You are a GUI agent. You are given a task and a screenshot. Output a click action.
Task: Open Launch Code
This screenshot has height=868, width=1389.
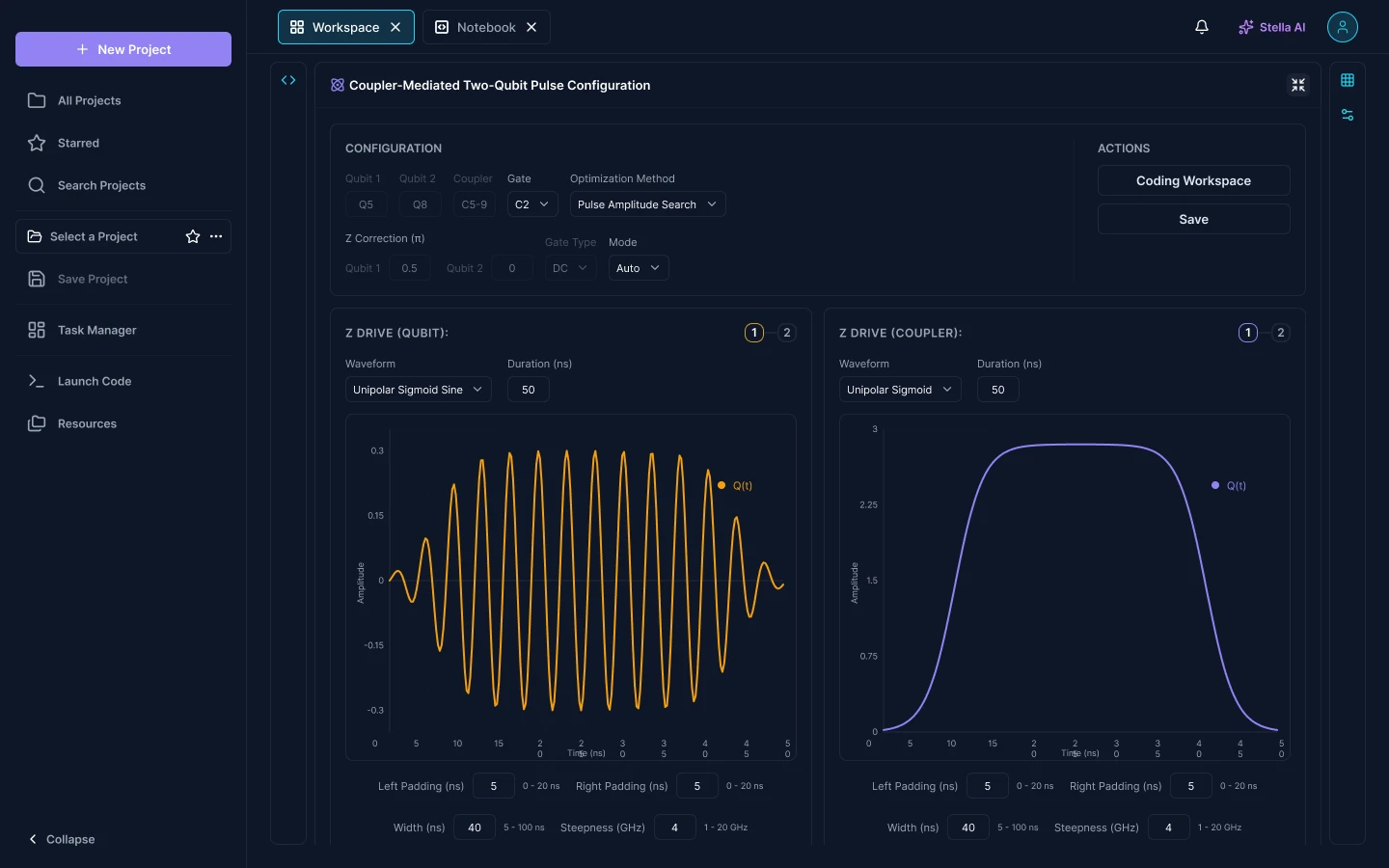pos(123,381)
